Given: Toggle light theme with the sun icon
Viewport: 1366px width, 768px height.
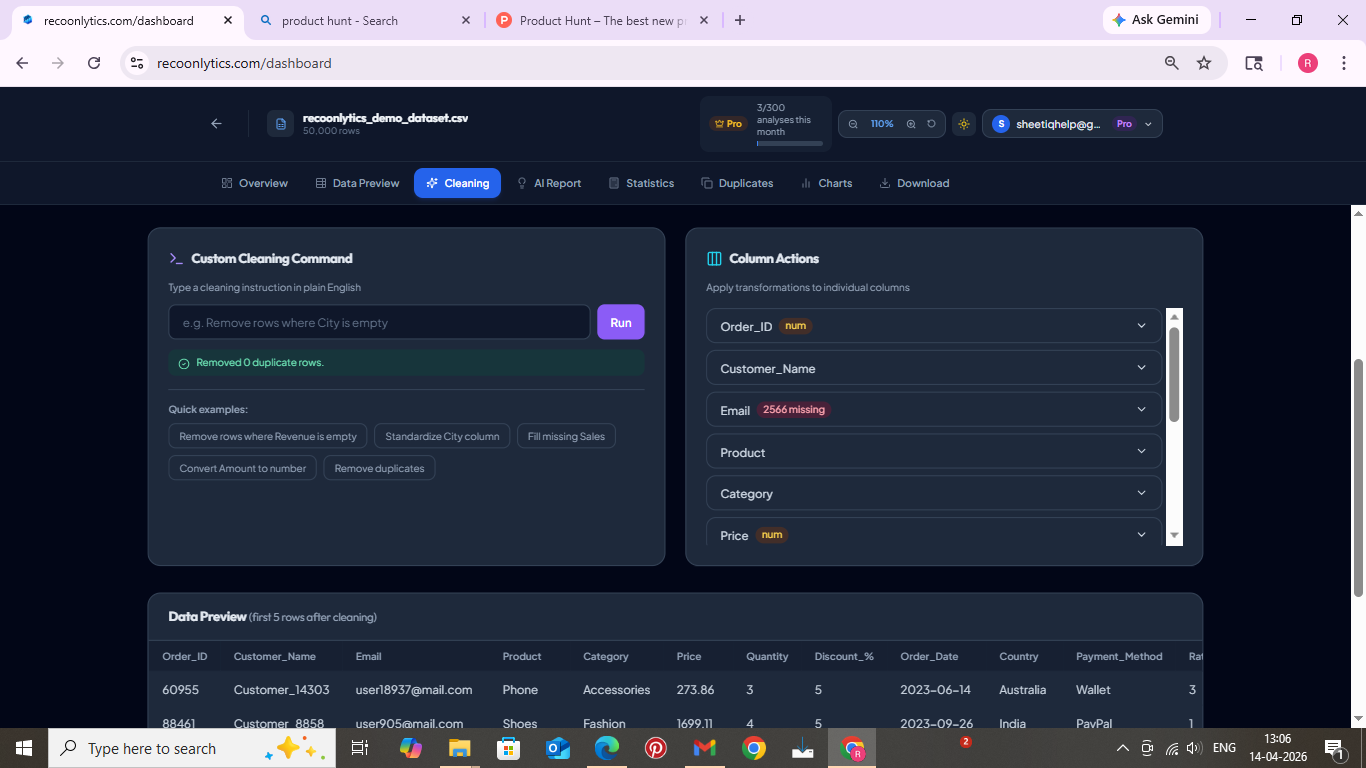Looking at the screenshot, I should (x=964, y=124).
